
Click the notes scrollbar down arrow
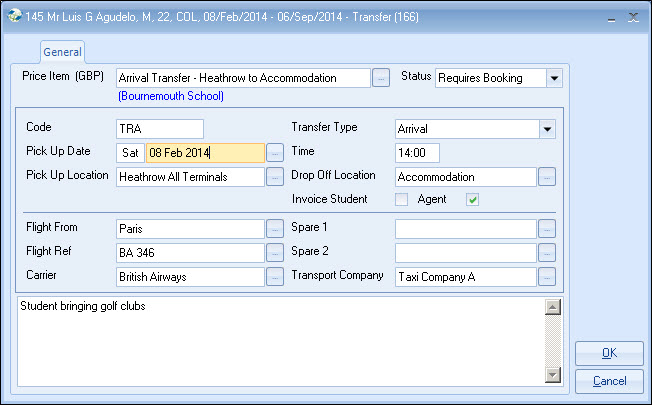tap(552, 375)
